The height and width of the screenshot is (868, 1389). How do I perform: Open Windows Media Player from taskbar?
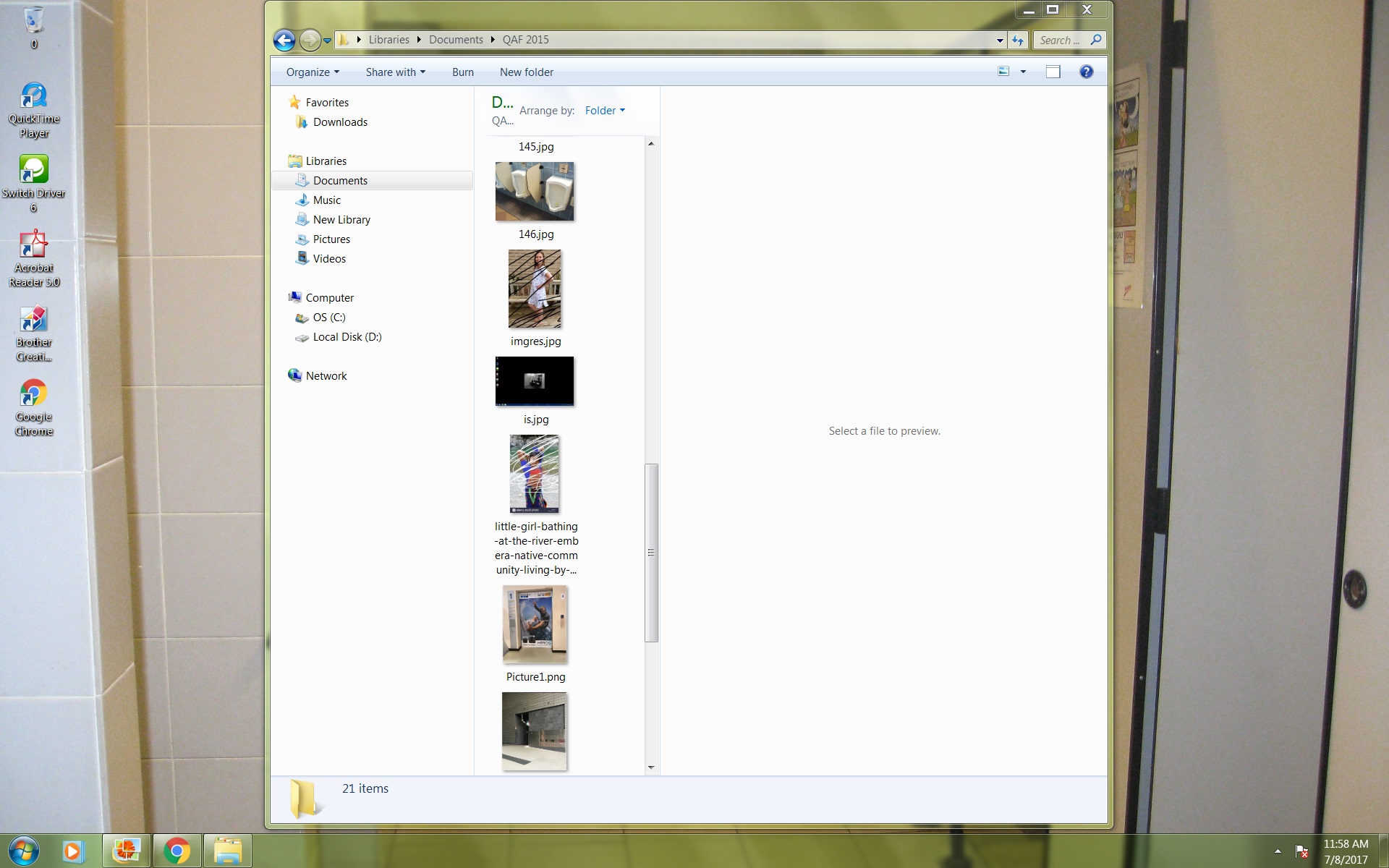click(x=72, y=851)
